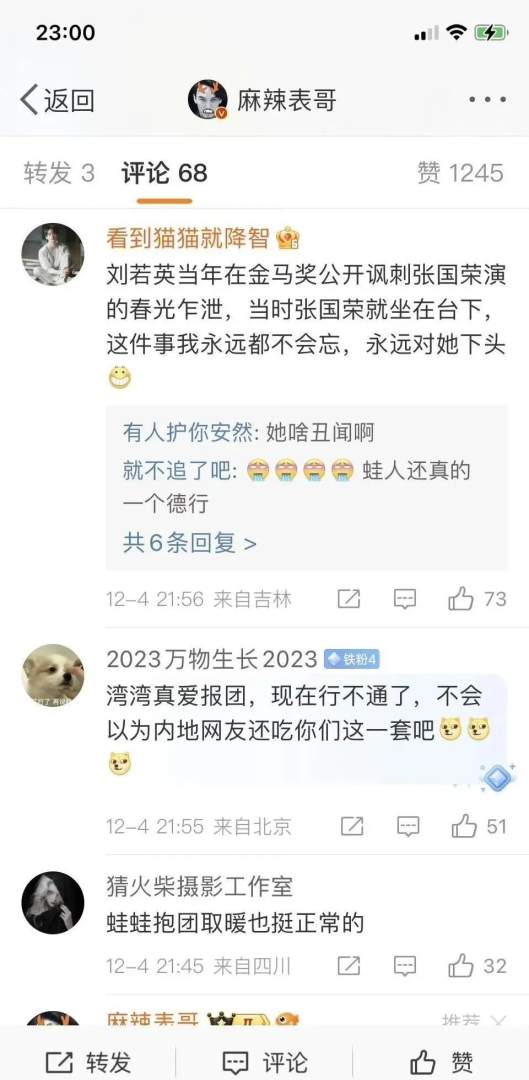Tap 转发 button in bottom bar
Image resolution: width=529 pixels, height=1080 pixels.
(x=88, y=1061)
